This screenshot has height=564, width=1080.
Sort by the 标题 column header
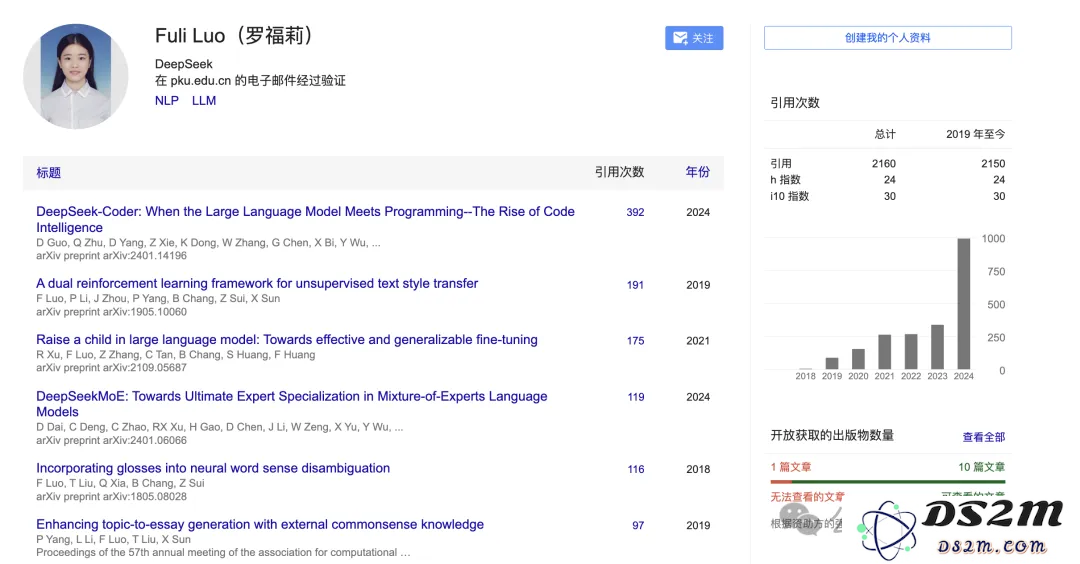[48, 173]
